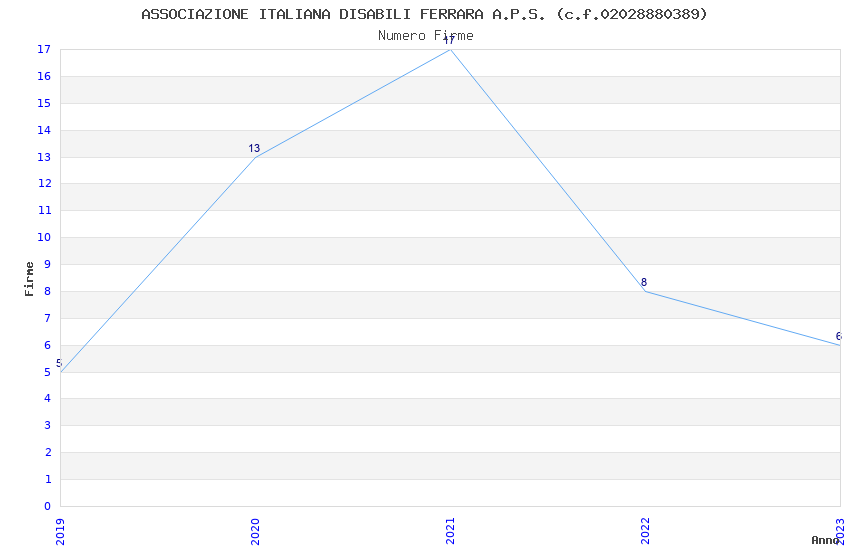850x550 pixels.
Task: Click the Anno axis title
Action: [x=825, y=540]
